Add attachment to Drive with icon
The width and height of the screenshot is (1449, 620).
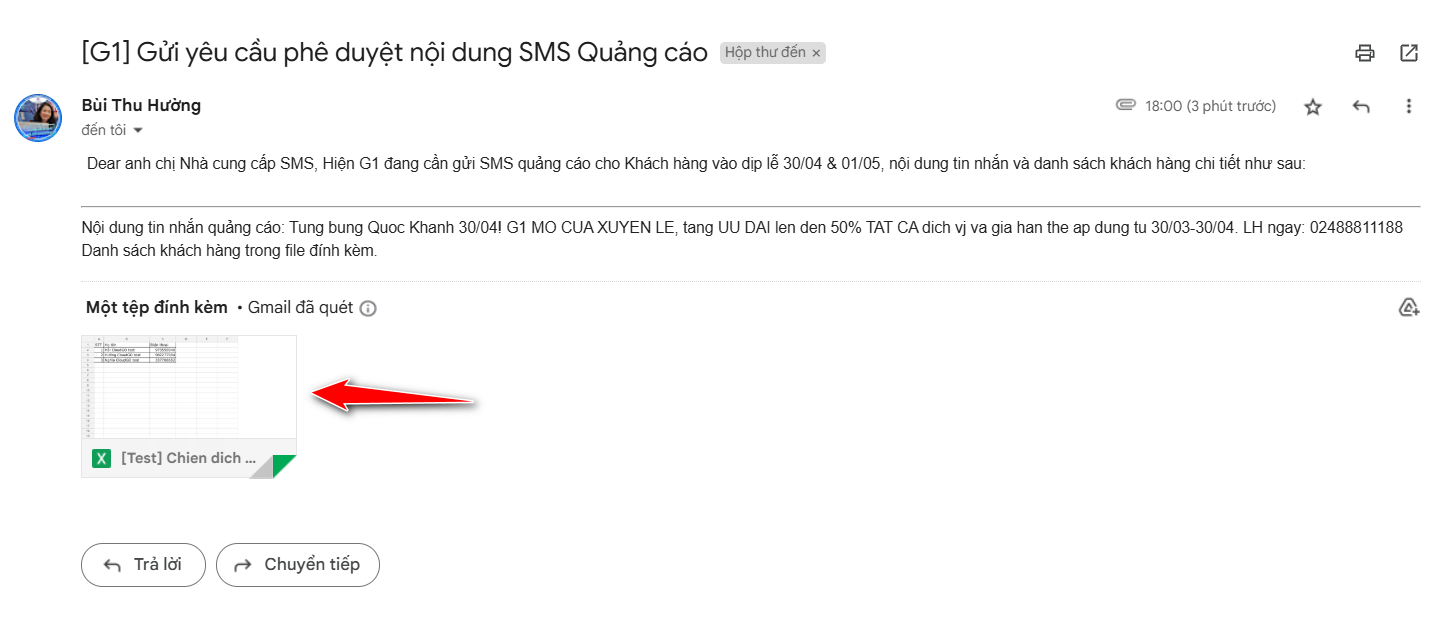click(1409, 307)
